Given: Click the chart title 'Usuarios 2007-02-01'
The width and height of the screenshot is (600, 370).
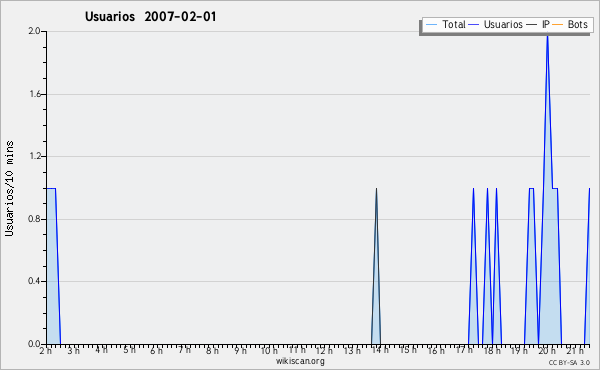Looking at the screenshot, I should coord(150,16).
